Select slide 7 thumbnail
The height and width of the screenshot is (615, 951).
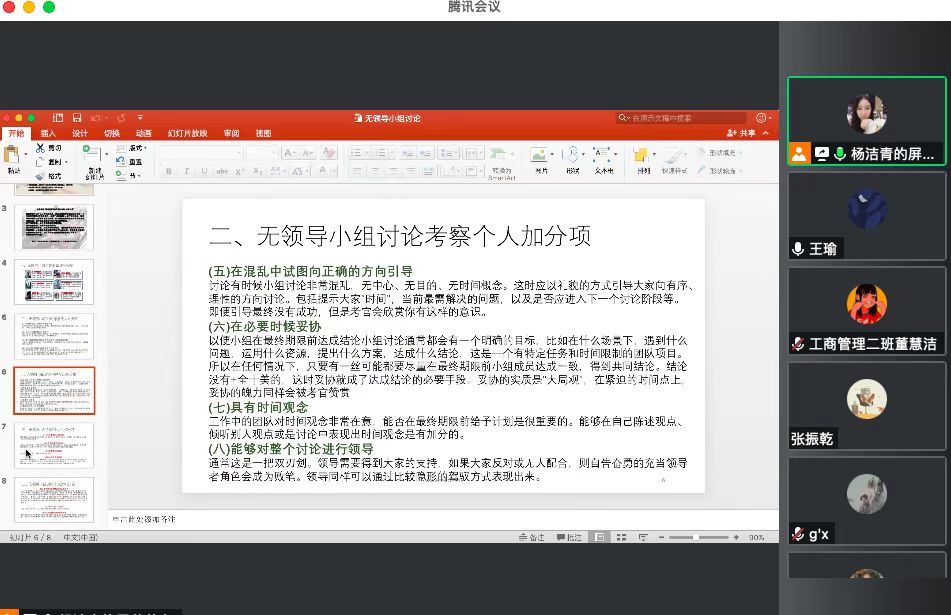[x=54, y=446]
